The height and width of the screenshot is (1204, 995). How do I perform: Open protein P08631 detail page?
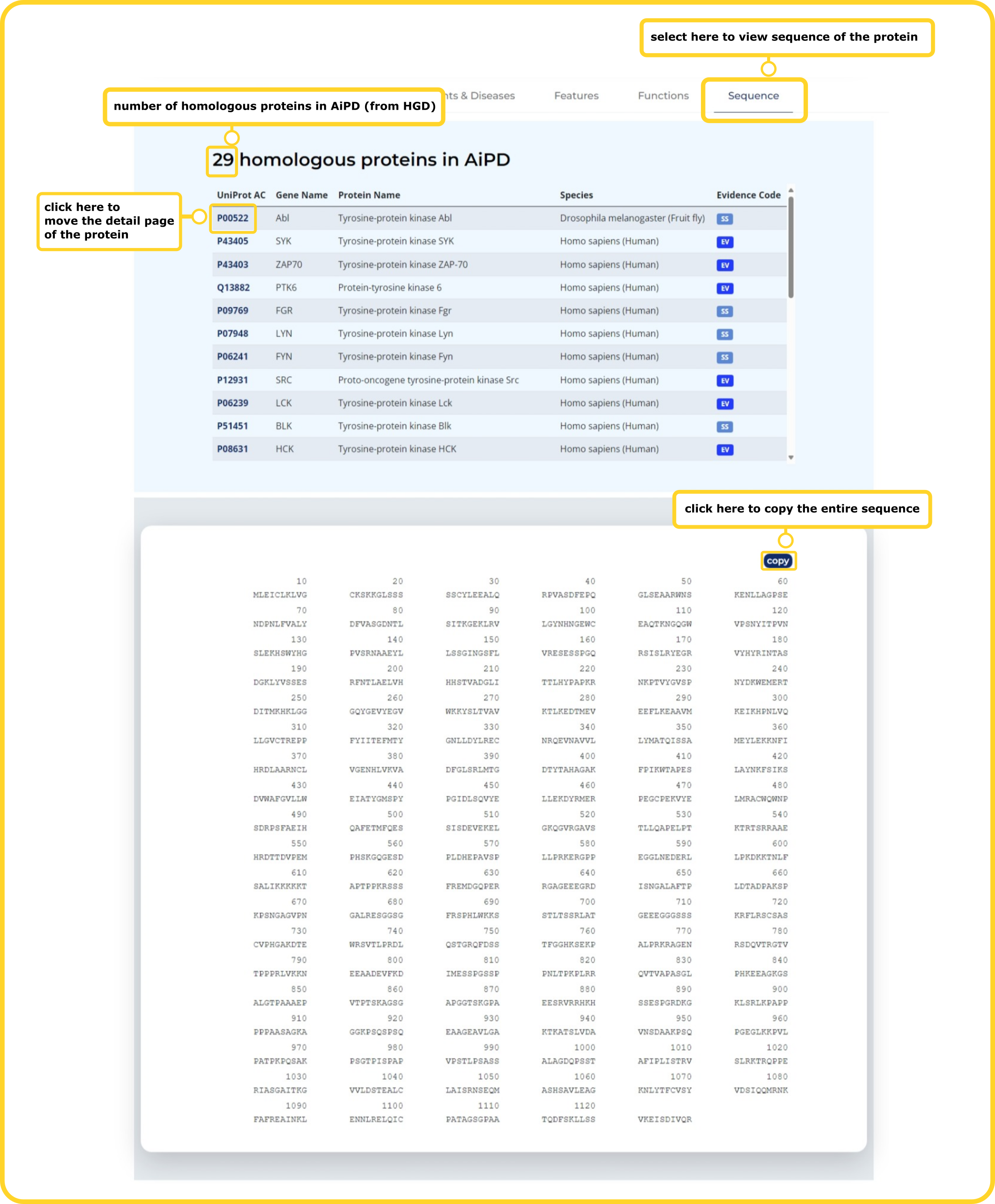point(233,449)
